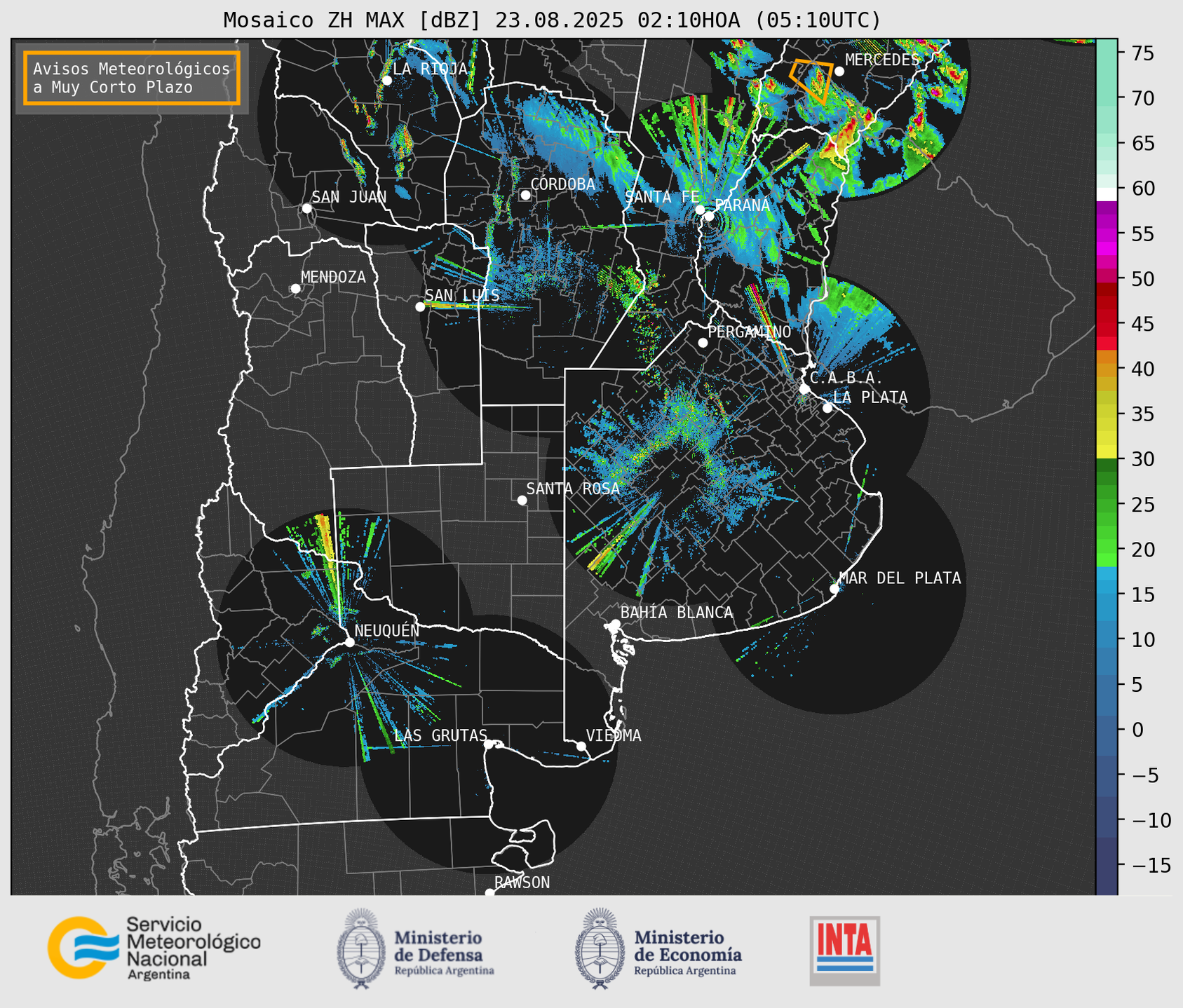Click the Ministerio de Economía emblem

click(600, 948)
